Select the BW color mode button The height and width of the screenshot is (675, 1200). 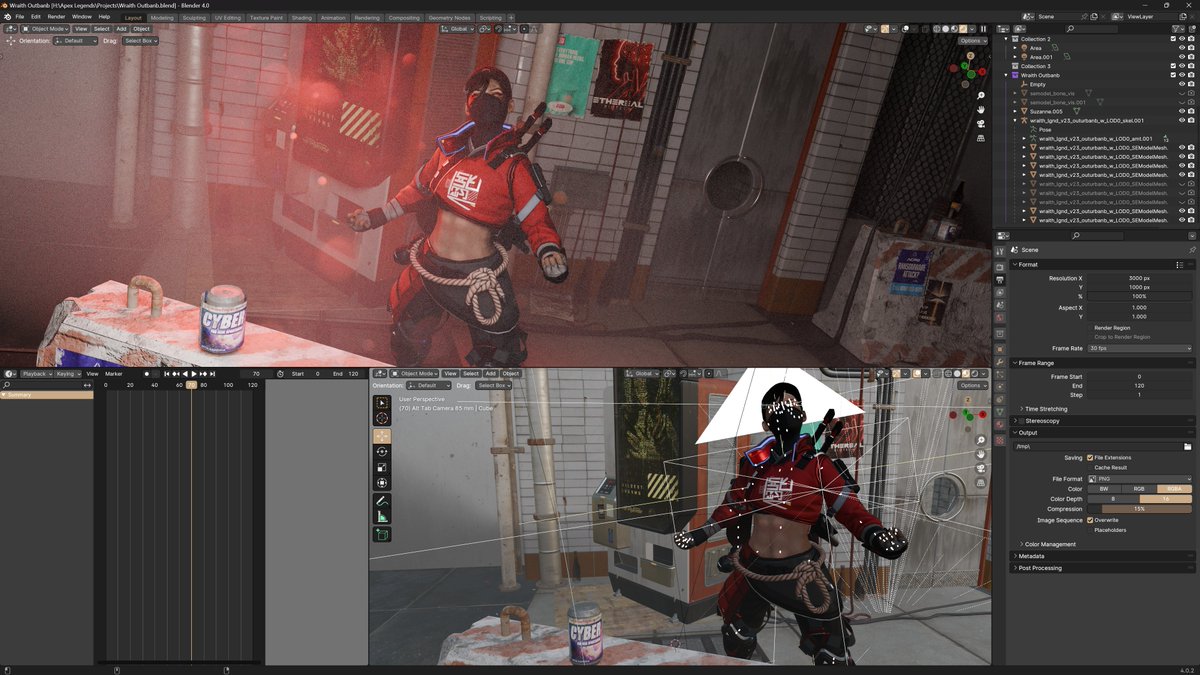click(x=1104, y=488)
